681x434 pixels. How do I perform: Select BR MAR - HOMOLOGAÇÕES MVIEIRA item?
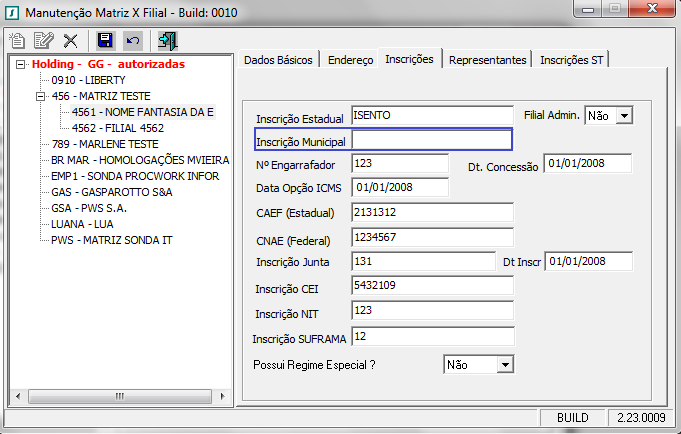point(140,160)
